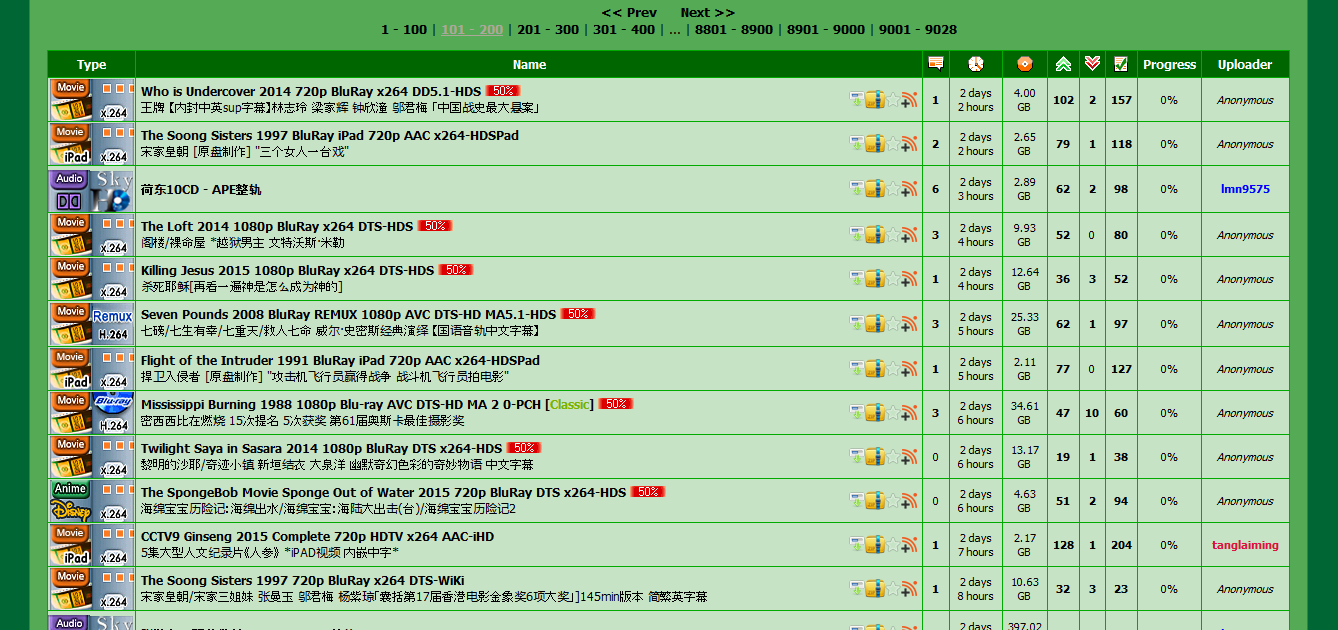Jump to pages 8901 - 9000

(826, 29)
